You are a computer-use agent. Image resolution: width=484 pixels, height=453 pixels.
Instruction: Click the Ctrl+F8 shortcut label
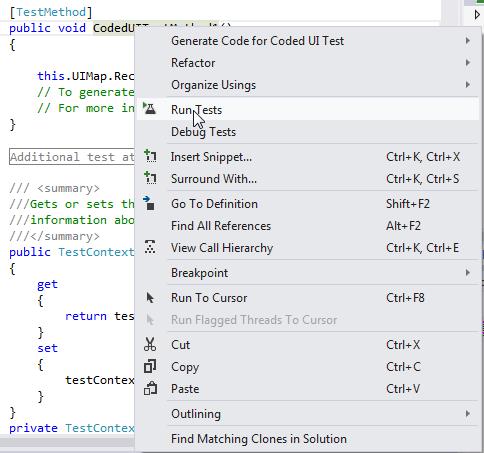pos(405,298)
